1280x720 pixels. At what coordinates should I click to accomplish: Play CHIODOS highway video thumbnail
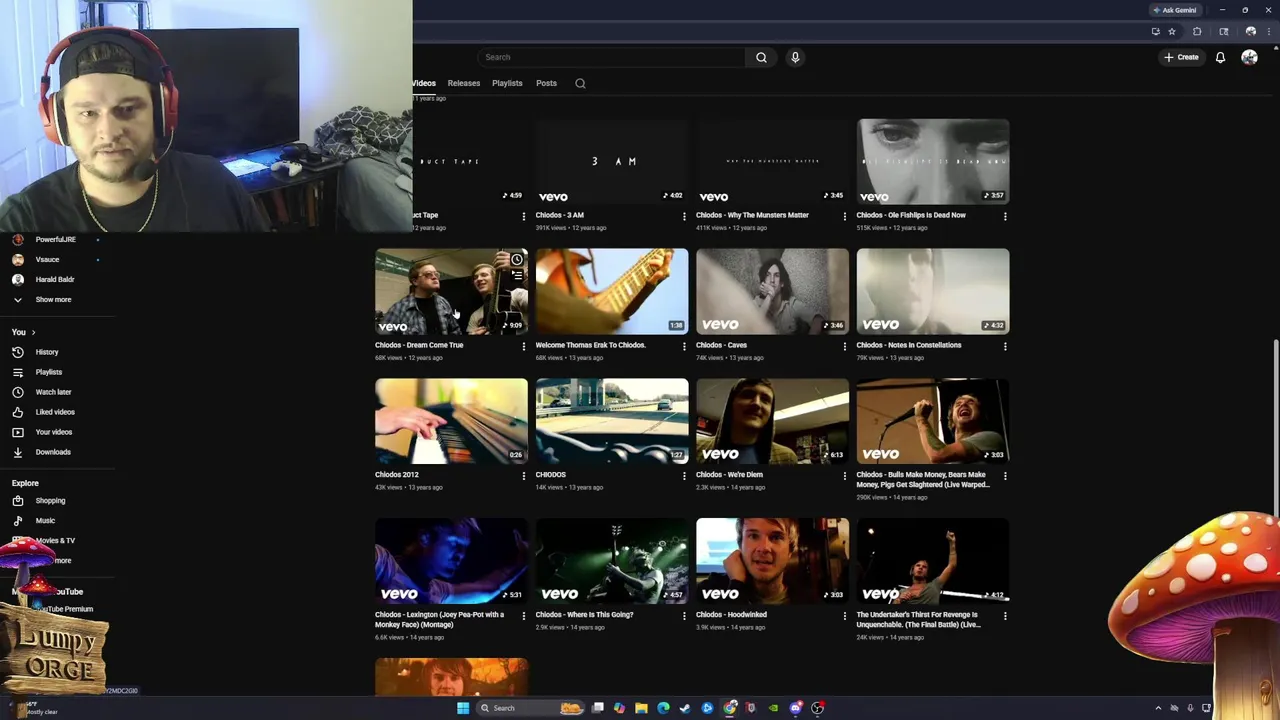pos(612,421)
